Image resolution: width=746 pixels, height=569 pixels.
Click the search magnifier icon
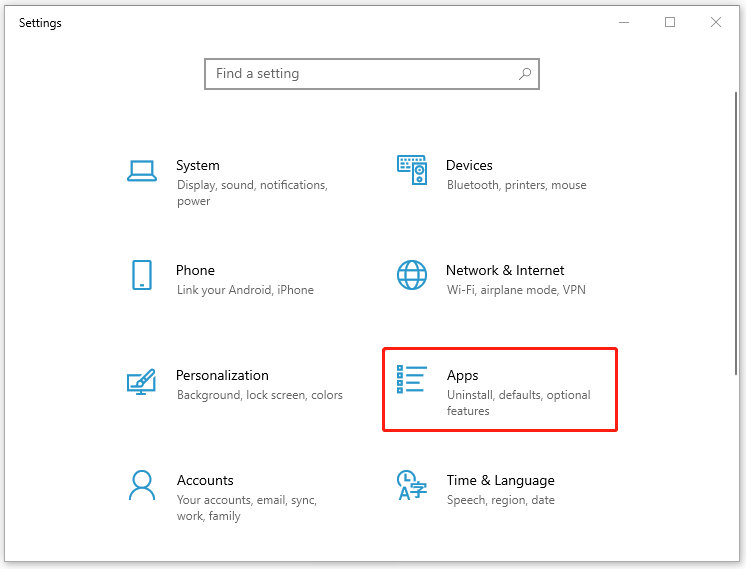525,74
